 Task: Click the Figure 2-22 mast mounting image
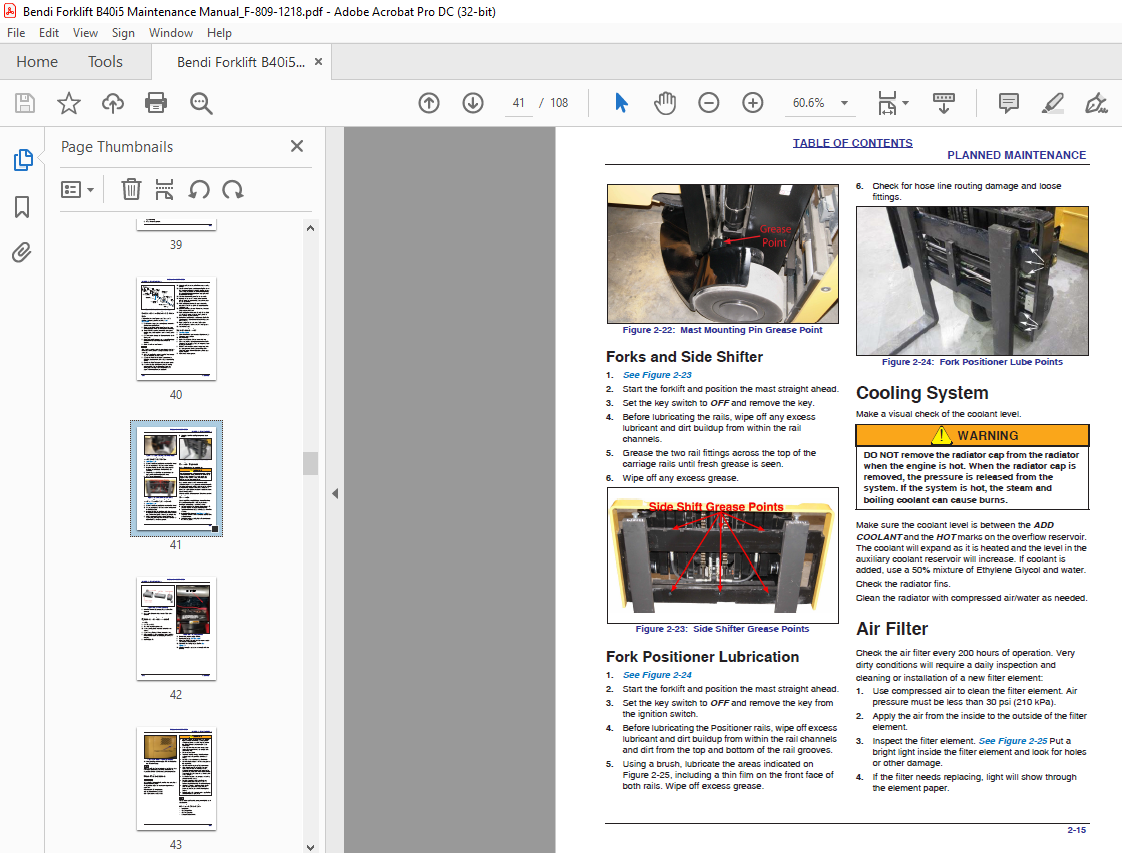(x=723, y=254)
